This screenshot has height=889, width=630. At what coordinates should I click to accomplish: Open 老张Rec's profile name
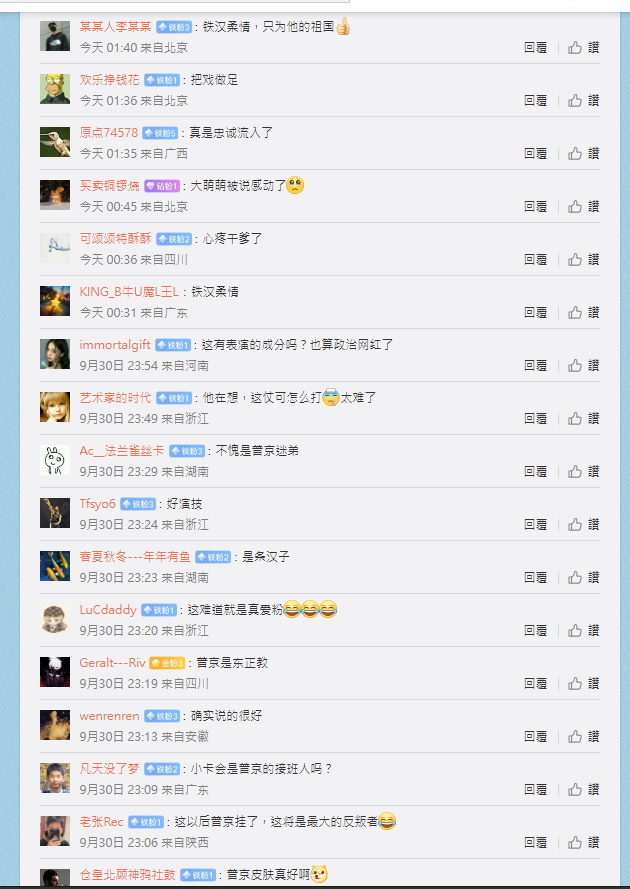(102, 822)
